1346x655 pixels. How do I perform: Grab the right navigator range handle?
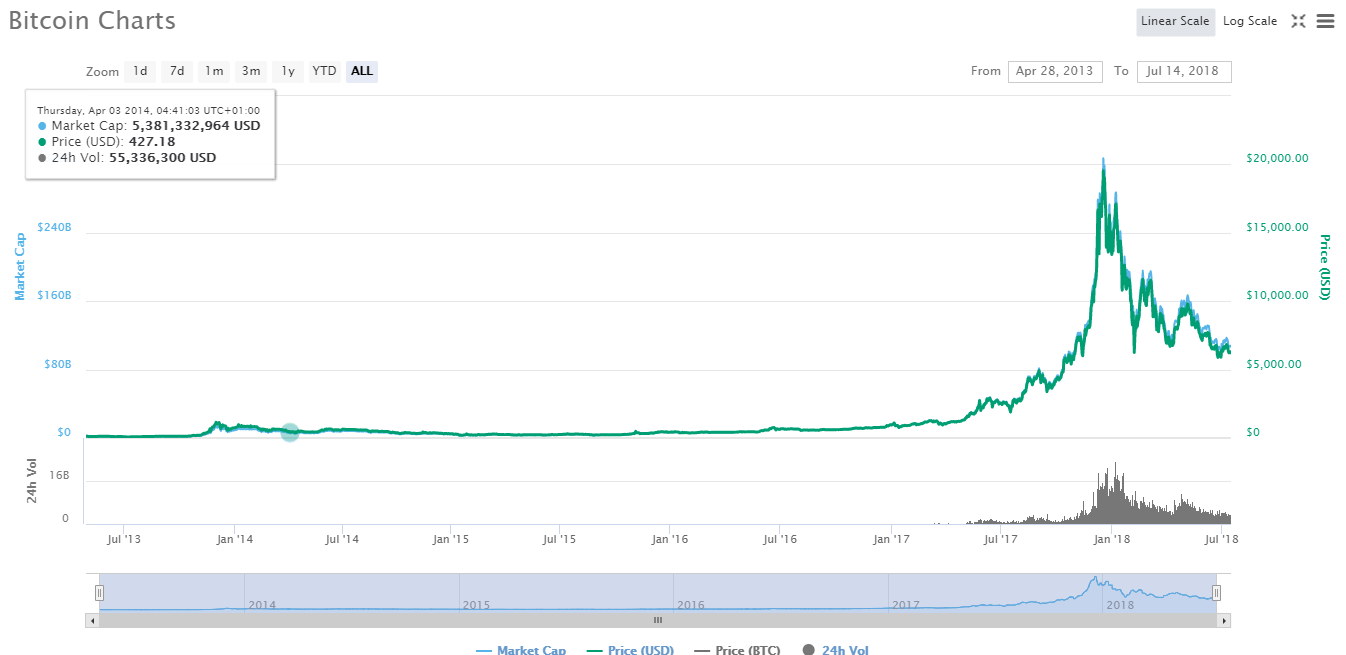(x=1216, y=592)
